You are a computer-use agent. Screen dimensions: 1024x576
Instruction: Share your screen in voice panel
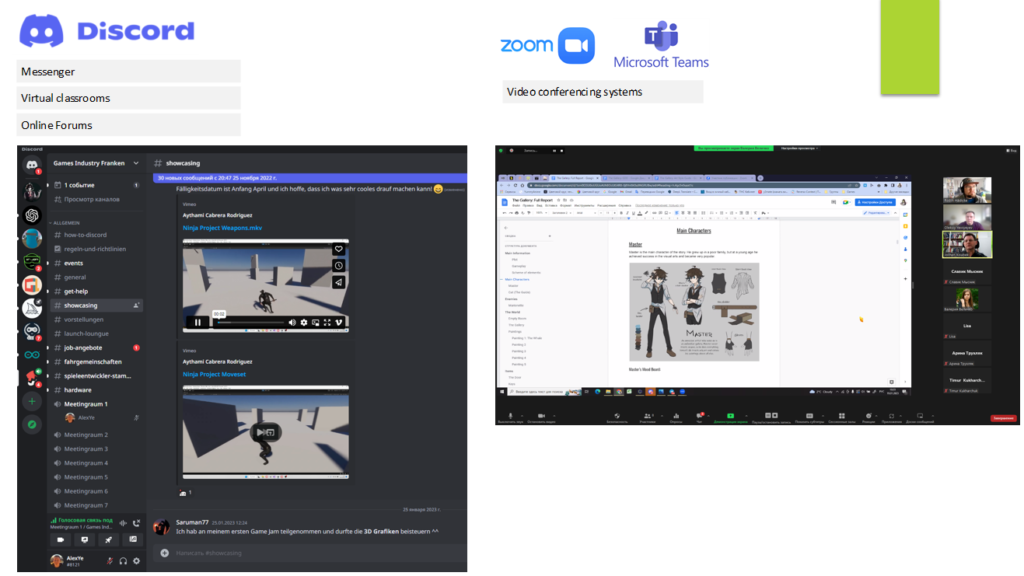pos(84,539)
